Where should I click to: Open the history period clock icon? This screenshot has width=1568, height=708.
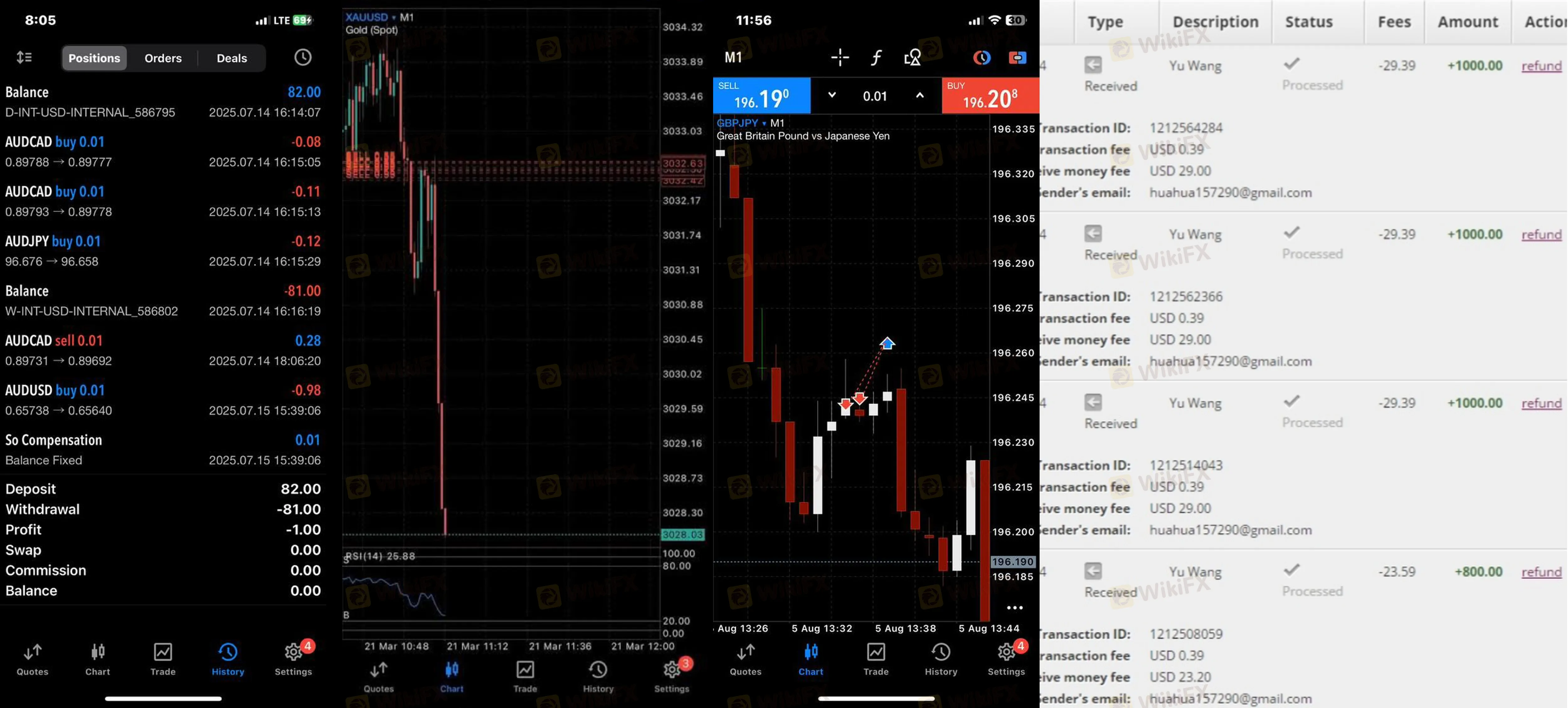tap(303, 57)
